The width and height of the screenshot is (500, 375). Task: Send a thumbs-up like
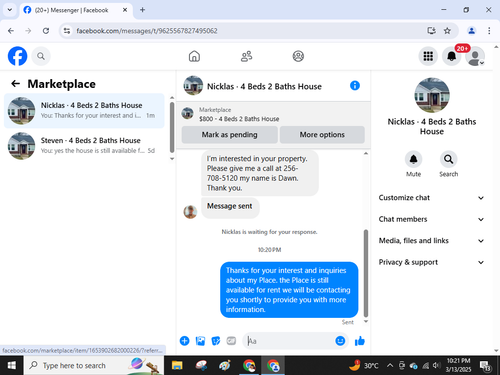[360, 341]
